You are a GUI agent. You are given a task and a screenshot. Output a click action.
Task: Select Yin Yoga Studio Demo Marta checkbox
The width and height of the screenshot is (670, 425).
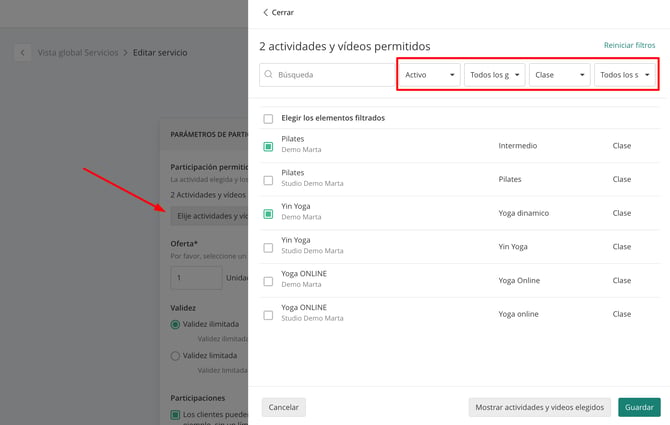click(268, 248)
